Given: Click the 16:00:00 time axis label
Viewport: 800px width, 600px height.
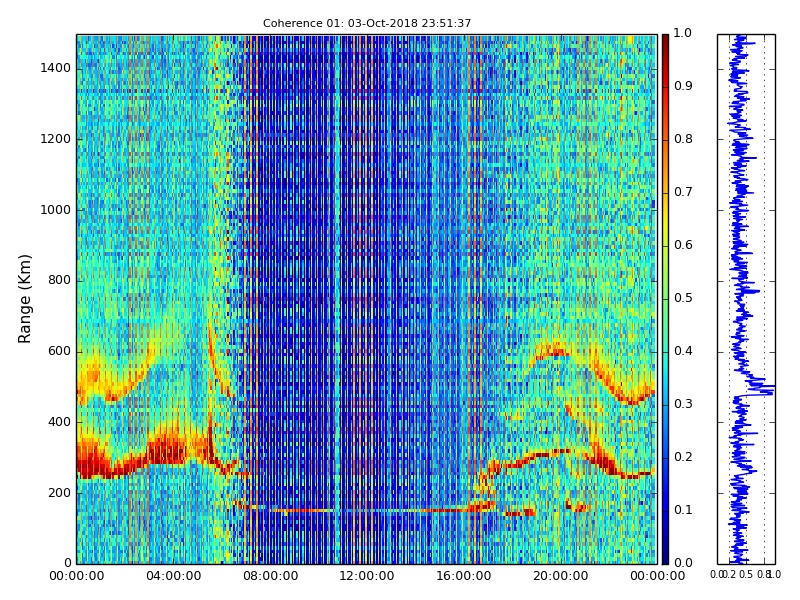Looking at the screenshot, I should click(464, 577).
